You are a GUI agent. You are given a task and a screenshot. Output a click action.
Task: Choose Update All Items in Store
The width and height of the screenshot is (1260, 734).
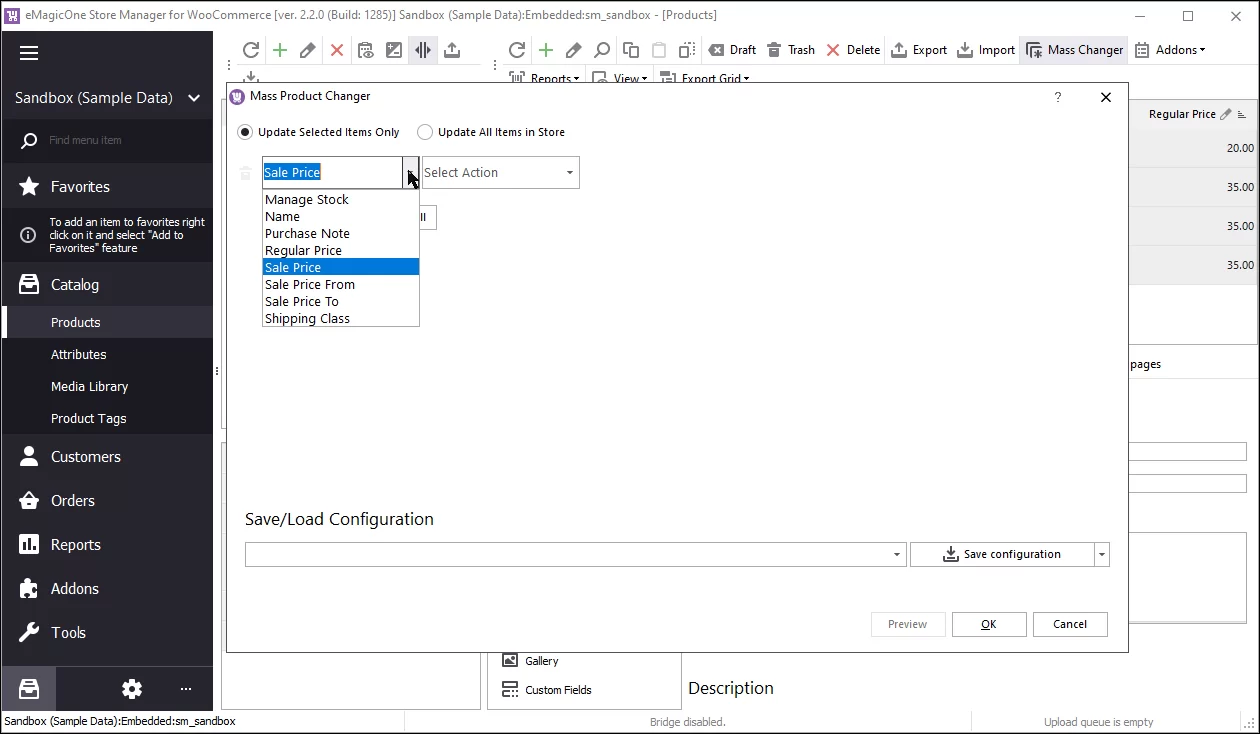[x=426, y=132]
